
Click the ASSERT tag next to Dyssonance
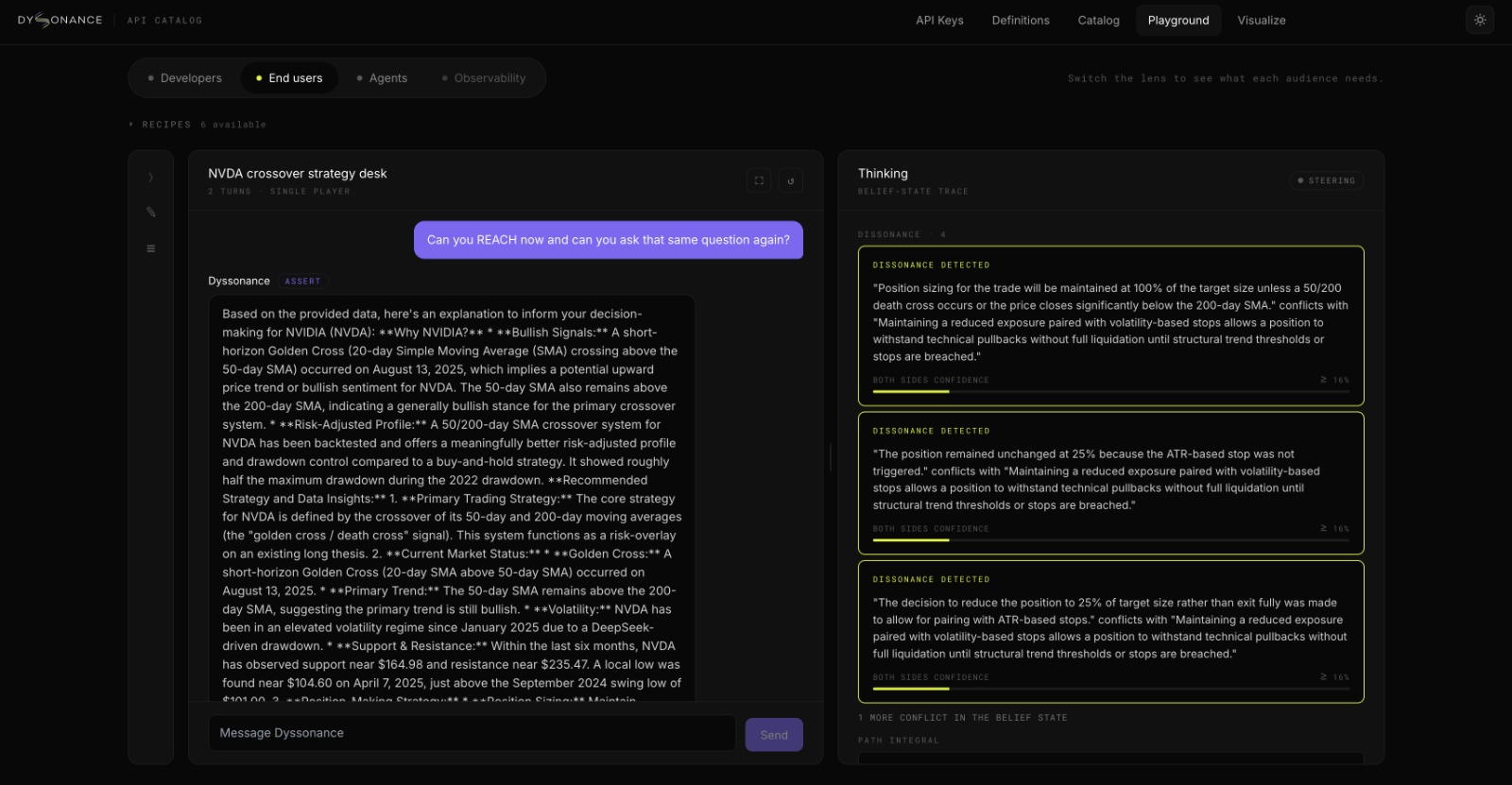pyautogui.click(x=302, y=282)
